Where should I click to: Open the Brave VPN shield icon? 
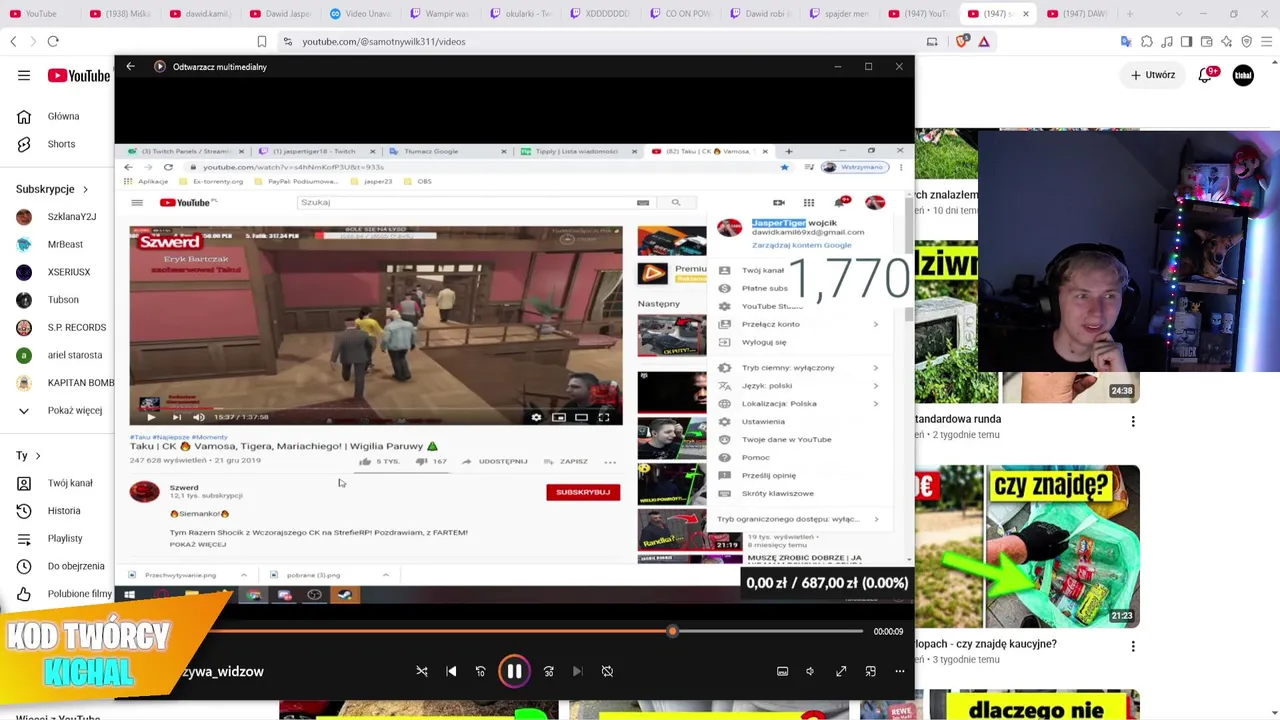[1246, 42]
